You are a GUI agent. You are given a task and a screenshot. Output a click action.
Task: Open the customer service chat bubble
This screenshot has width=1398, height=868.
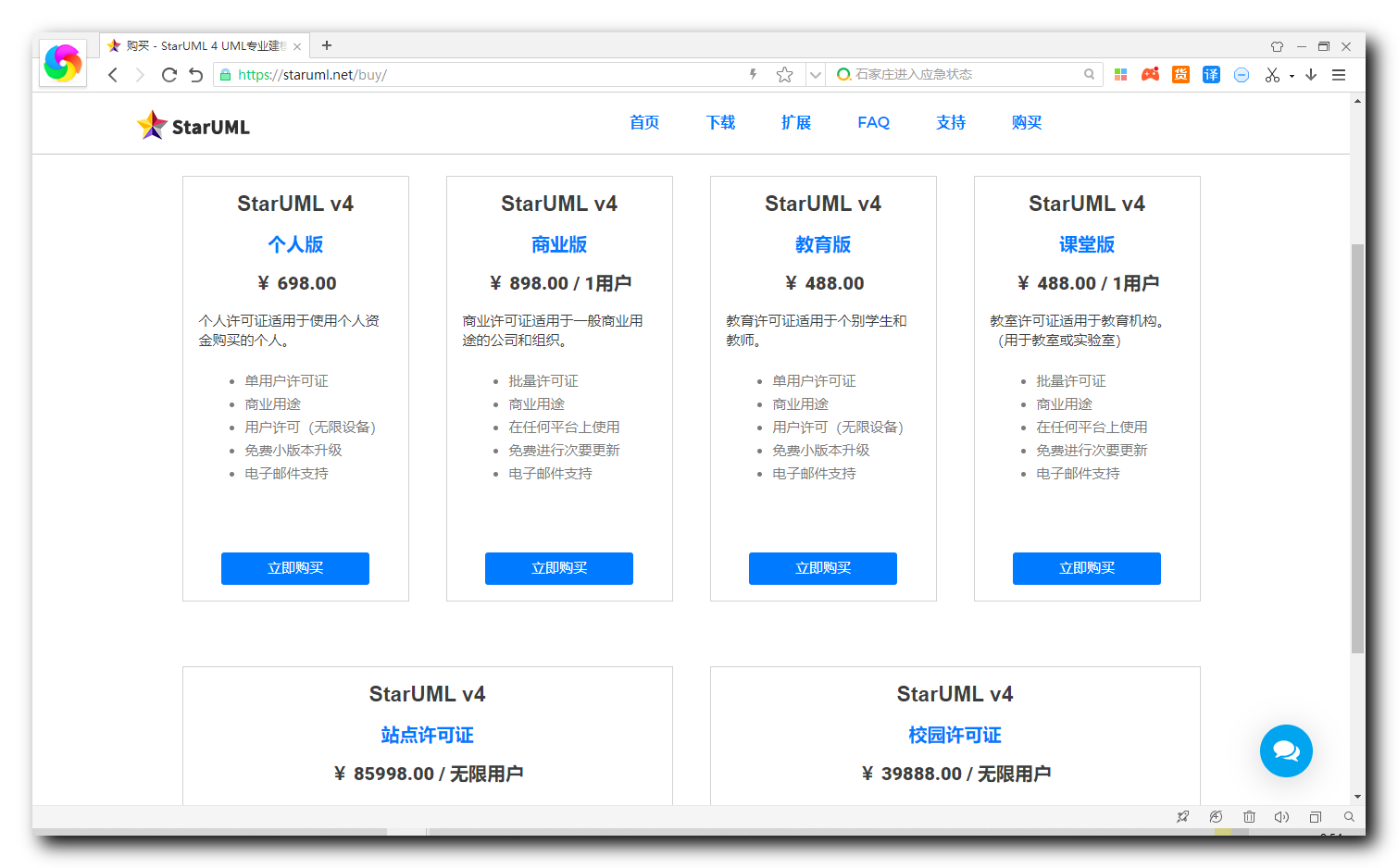click(x=1286, y=750)
